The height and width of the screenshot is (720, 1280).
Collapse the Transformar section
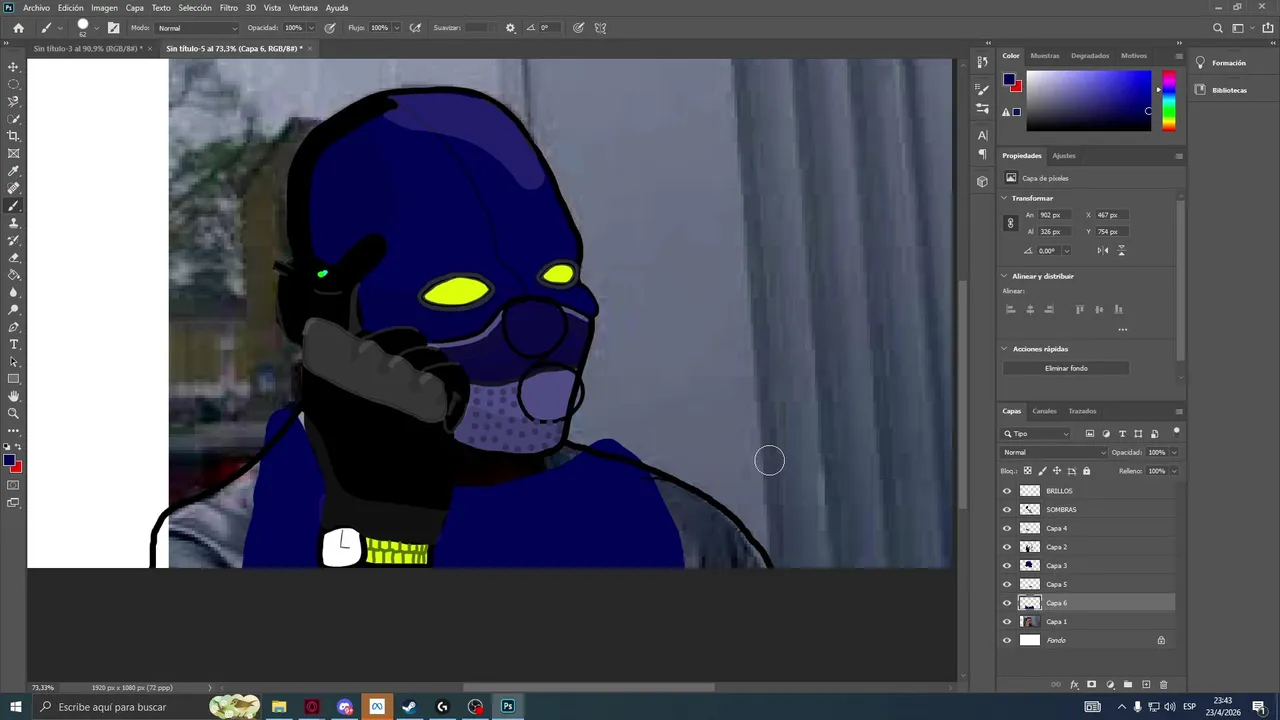[1004, 198]
